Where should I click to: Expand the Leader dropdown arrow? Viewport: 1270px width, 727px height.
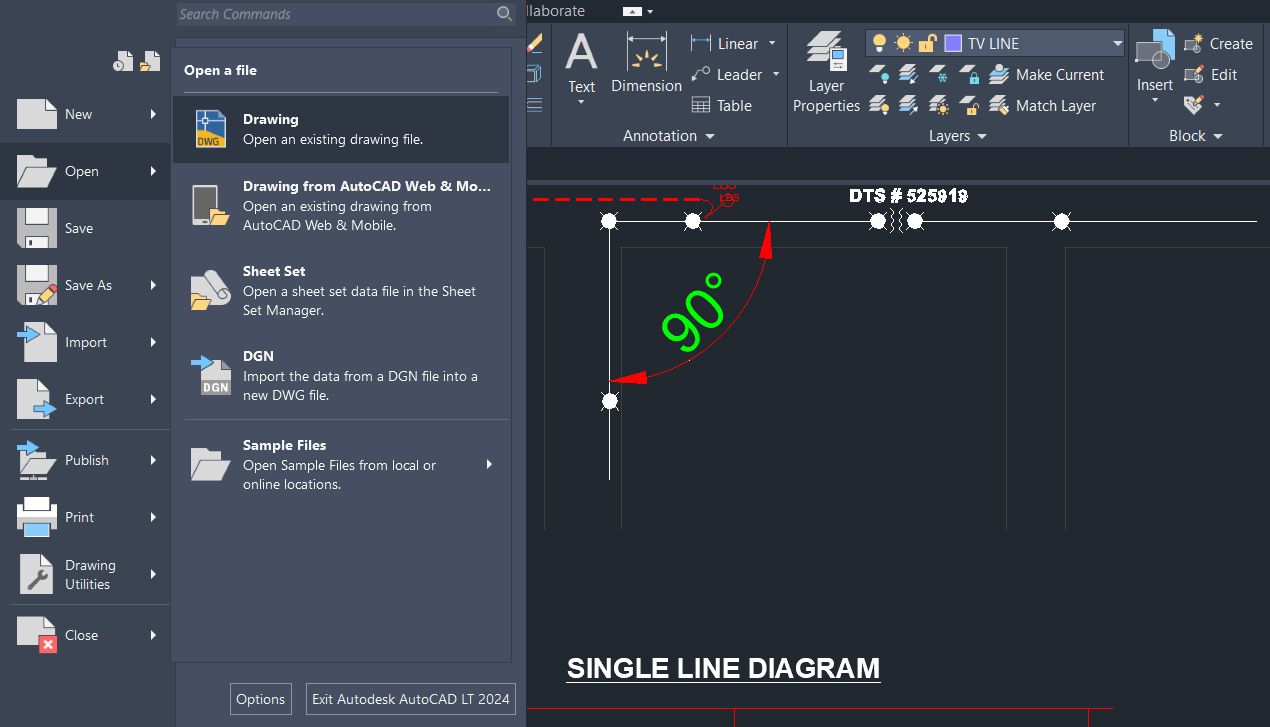click(776, 74)
